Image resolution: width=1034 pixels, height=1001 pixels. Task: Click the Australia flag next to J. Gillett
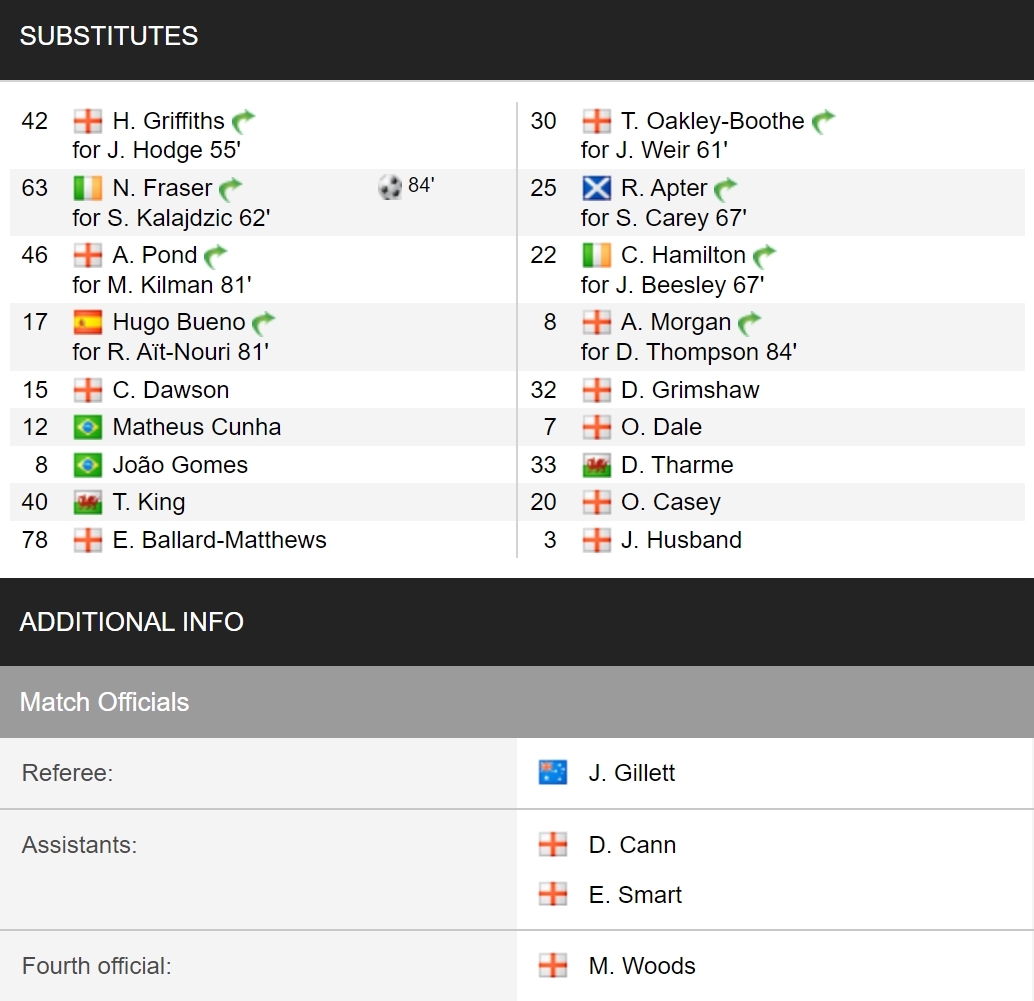click(553, 772)
